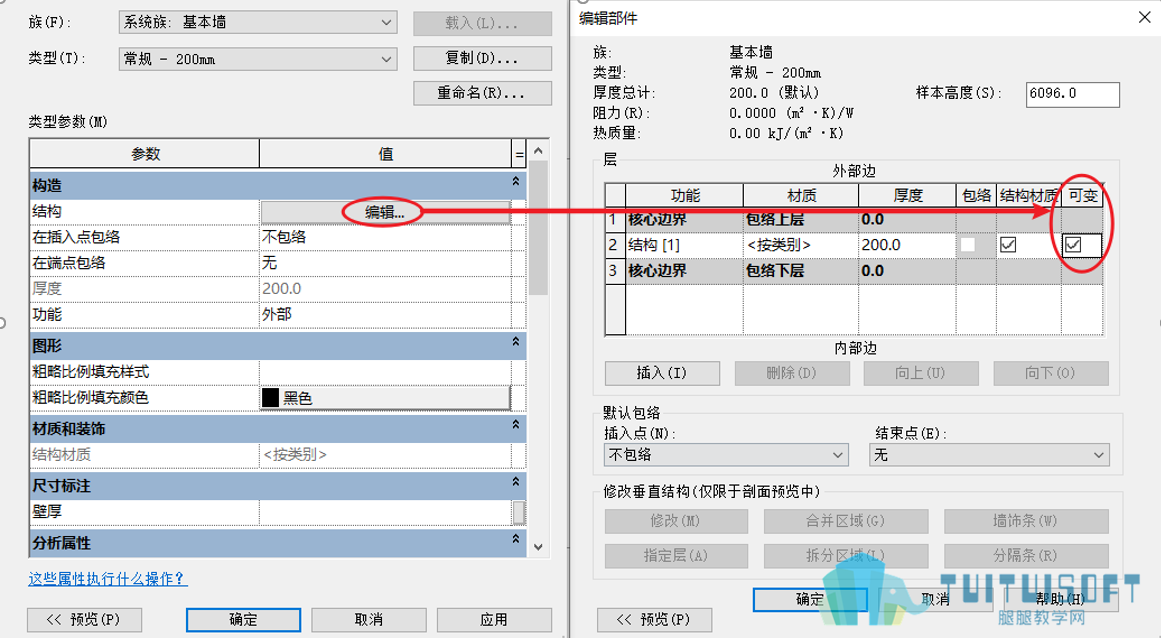Click 帮助(H) in 编辑部件 dialog
The width and height of the screenshot is (1161, 638).
click(1060, 600)
